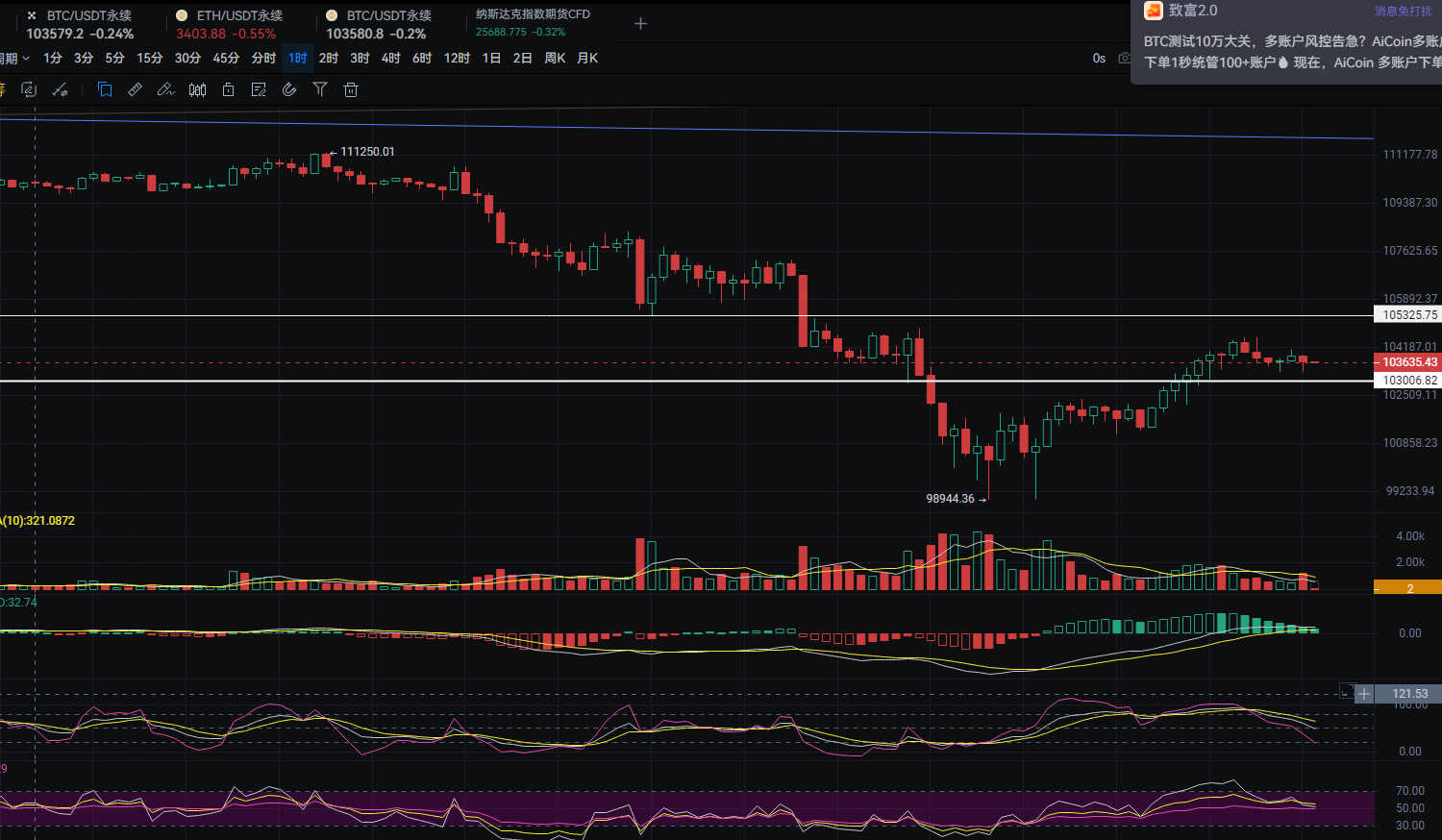Open the 纳斯达克指数期货CFD tab
This screenshot has width=1442, height=840.
click(x=533, y=14)
